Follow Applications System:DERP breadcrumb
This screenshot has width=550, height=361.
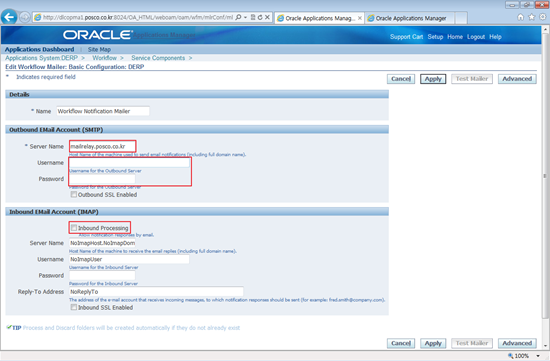click(41, 58)
